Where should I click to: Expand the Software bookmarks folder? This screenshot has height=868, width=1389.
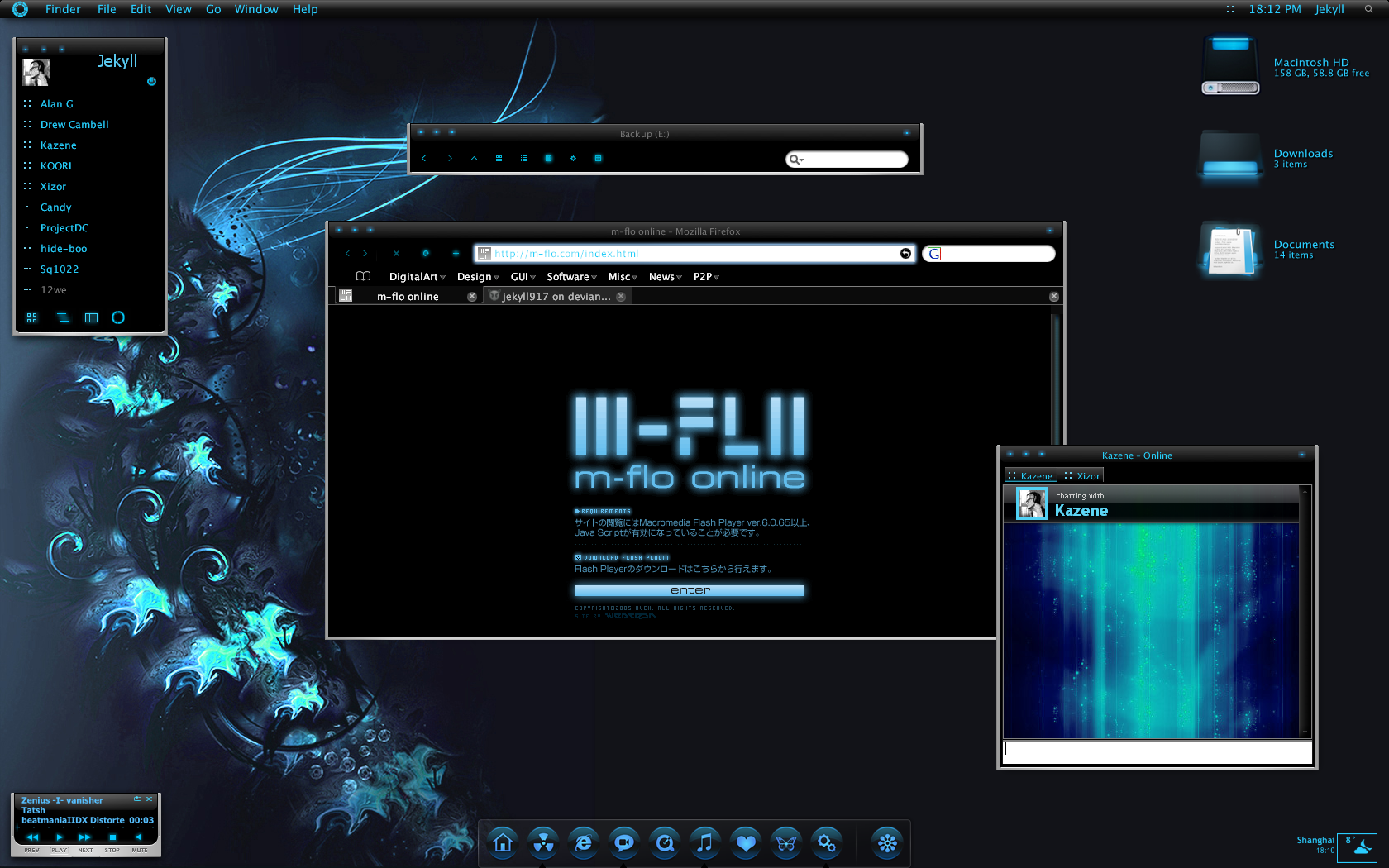click(571, 277)
